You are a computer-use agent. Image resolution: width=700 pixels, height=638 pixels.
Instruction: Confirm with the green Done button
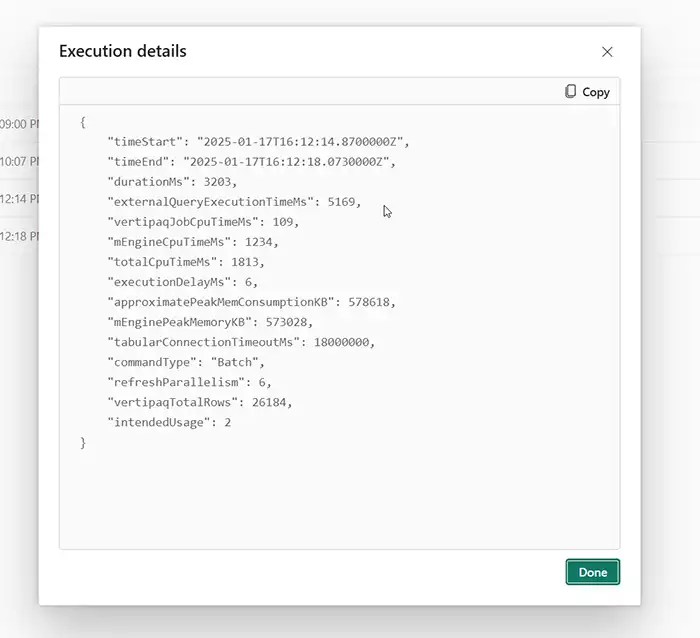coord(592,572)
